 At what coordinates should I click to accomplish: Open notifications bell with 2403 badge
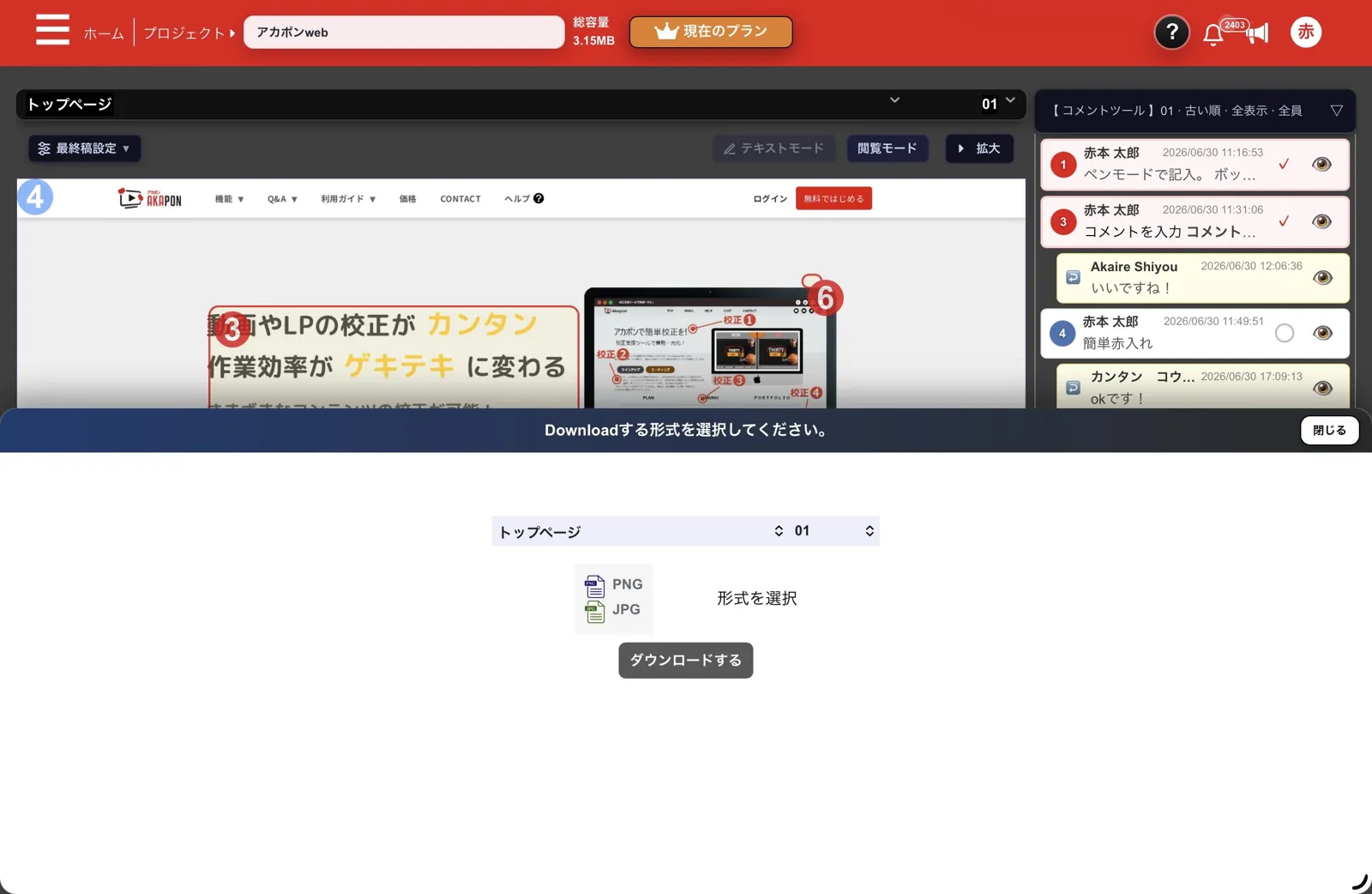pyautogui.click(x=1213, y=34)
